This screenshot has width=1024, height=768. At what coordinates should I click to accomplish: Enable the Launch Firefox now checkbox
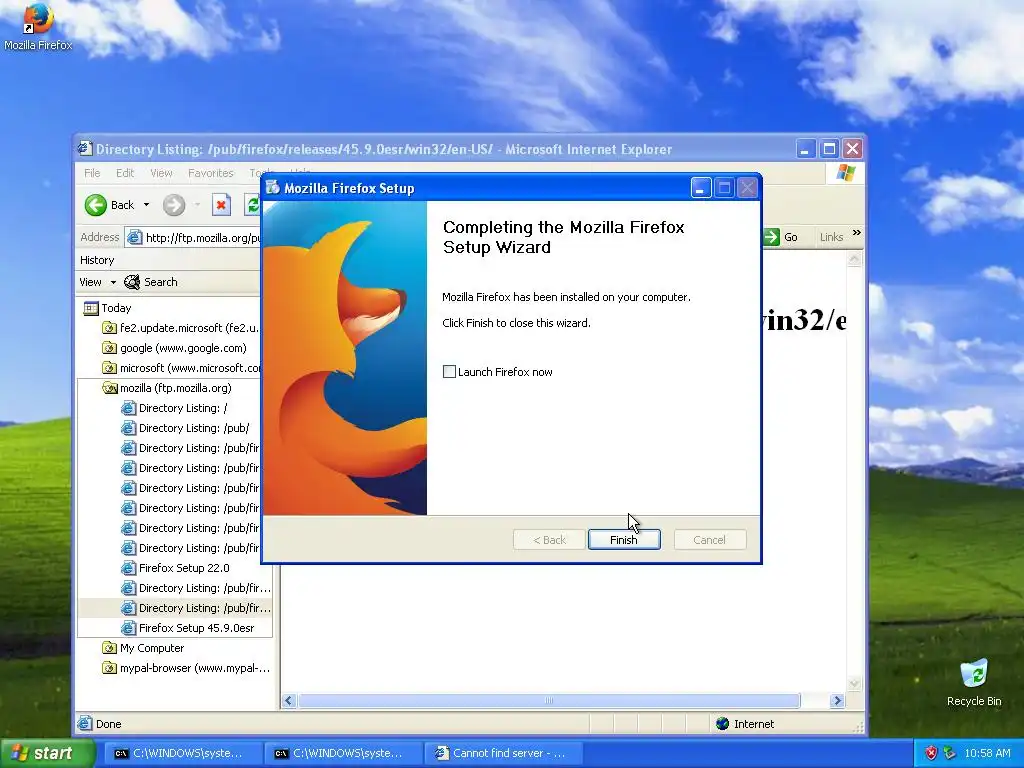pos(449,372)
